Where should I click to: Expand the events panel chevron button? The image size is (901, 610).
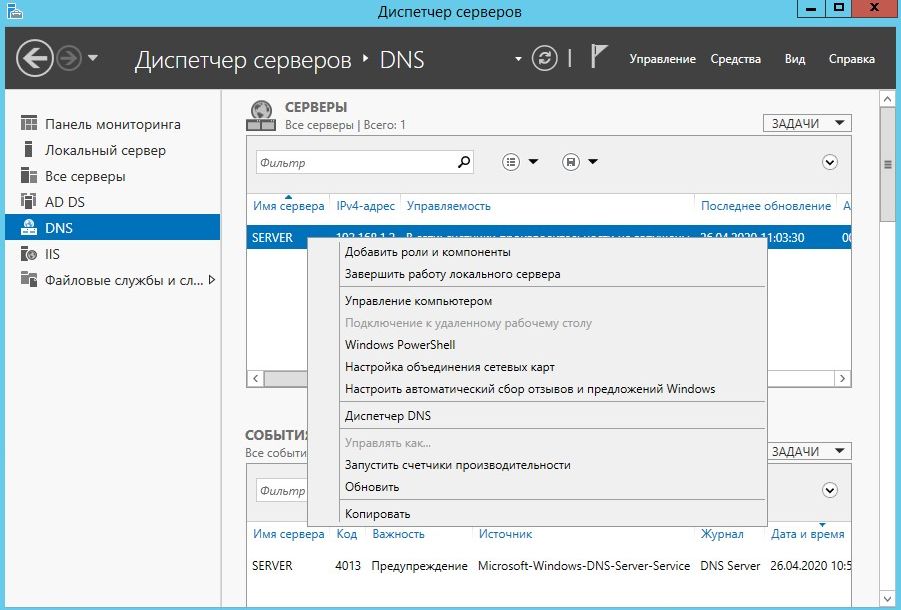[829, 490]
